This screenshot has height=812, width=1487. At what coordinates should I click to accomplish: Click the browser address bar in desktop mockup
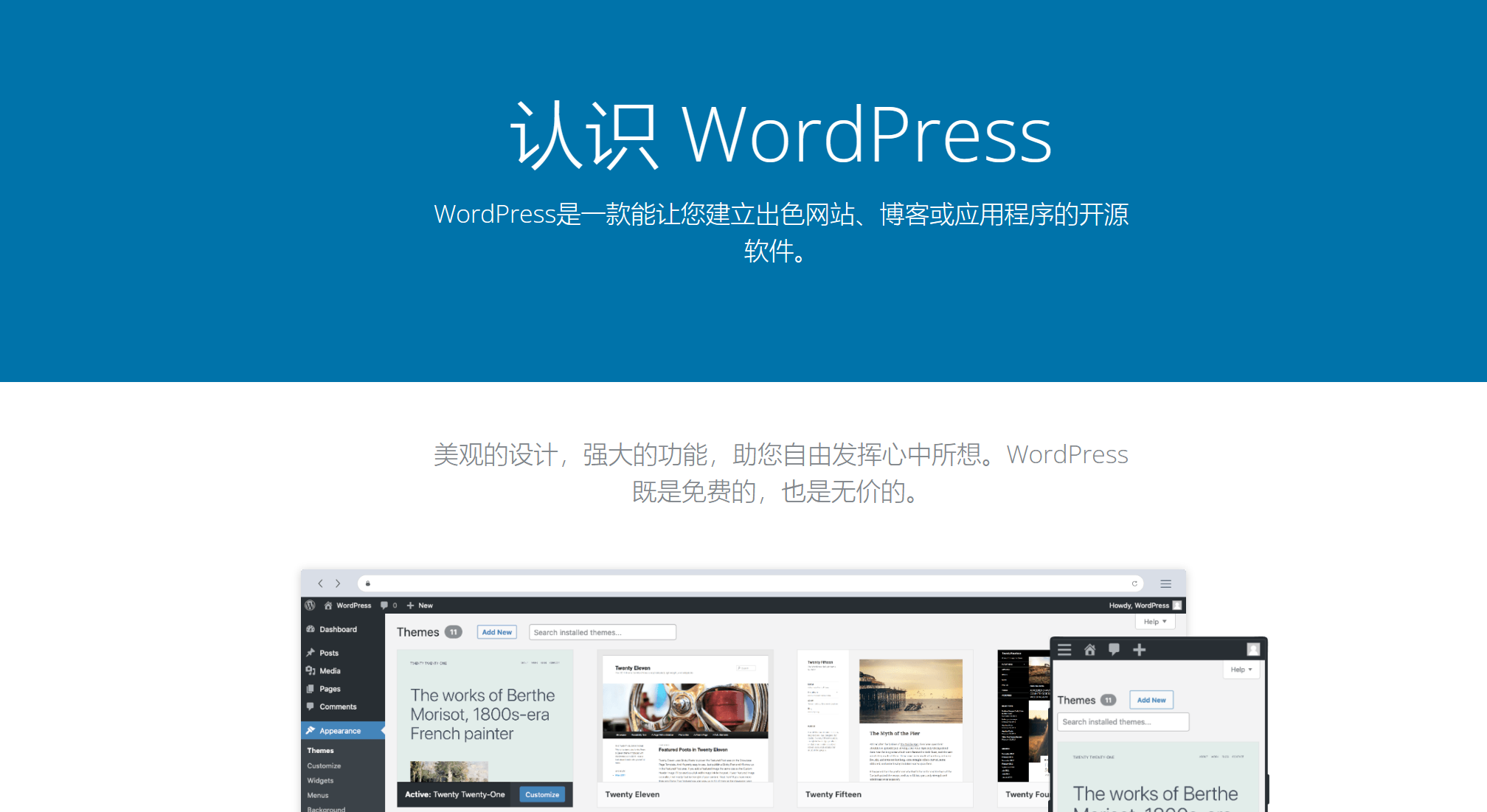[x=750, y=583]
